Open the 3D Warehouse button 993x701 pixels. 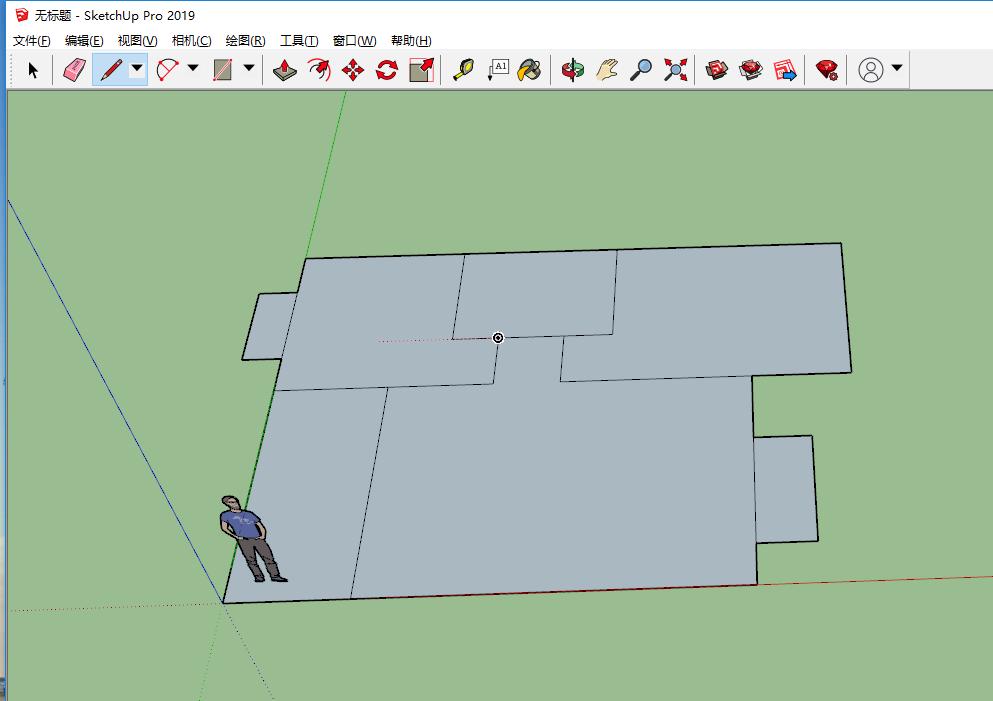tap(717, 70)
